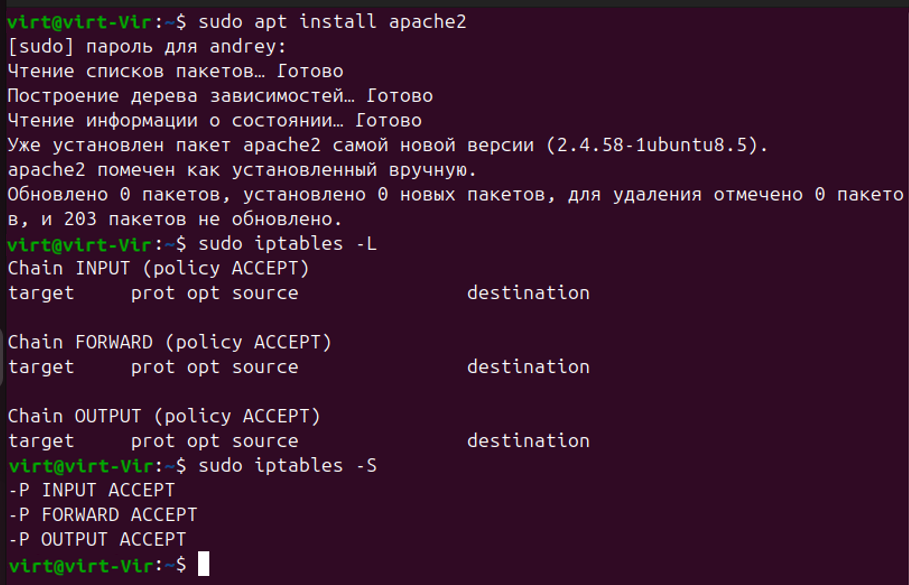Click the '-P FORWARD ACCEPT' output line
The height and width of the screenshot is (585, 909).
[102, 515]
